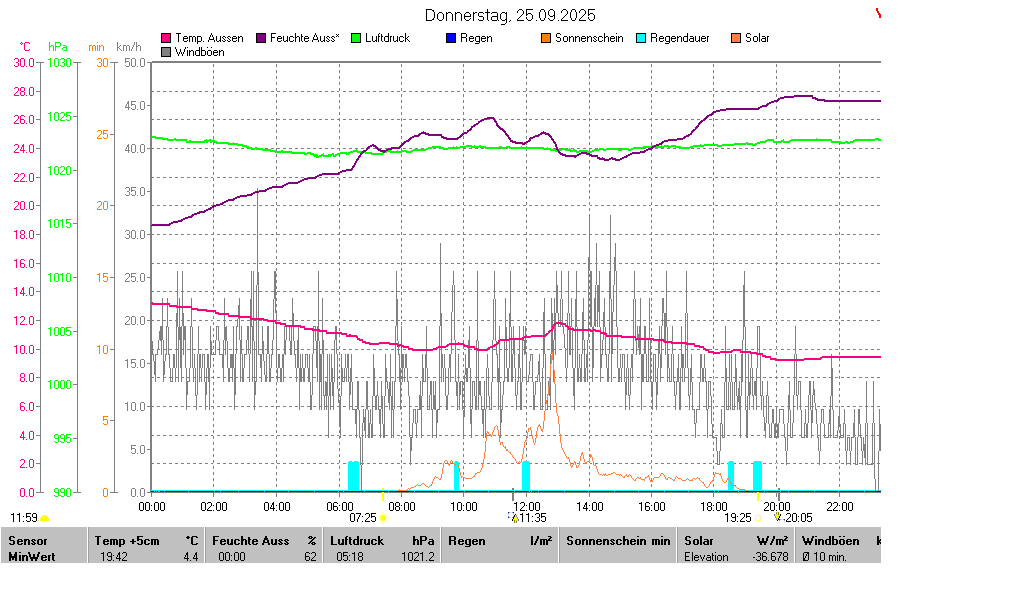1024x608 pixels.
Task: Click the Donnerstag, 25.09.2025 title
Action: (x=510, y=15)
